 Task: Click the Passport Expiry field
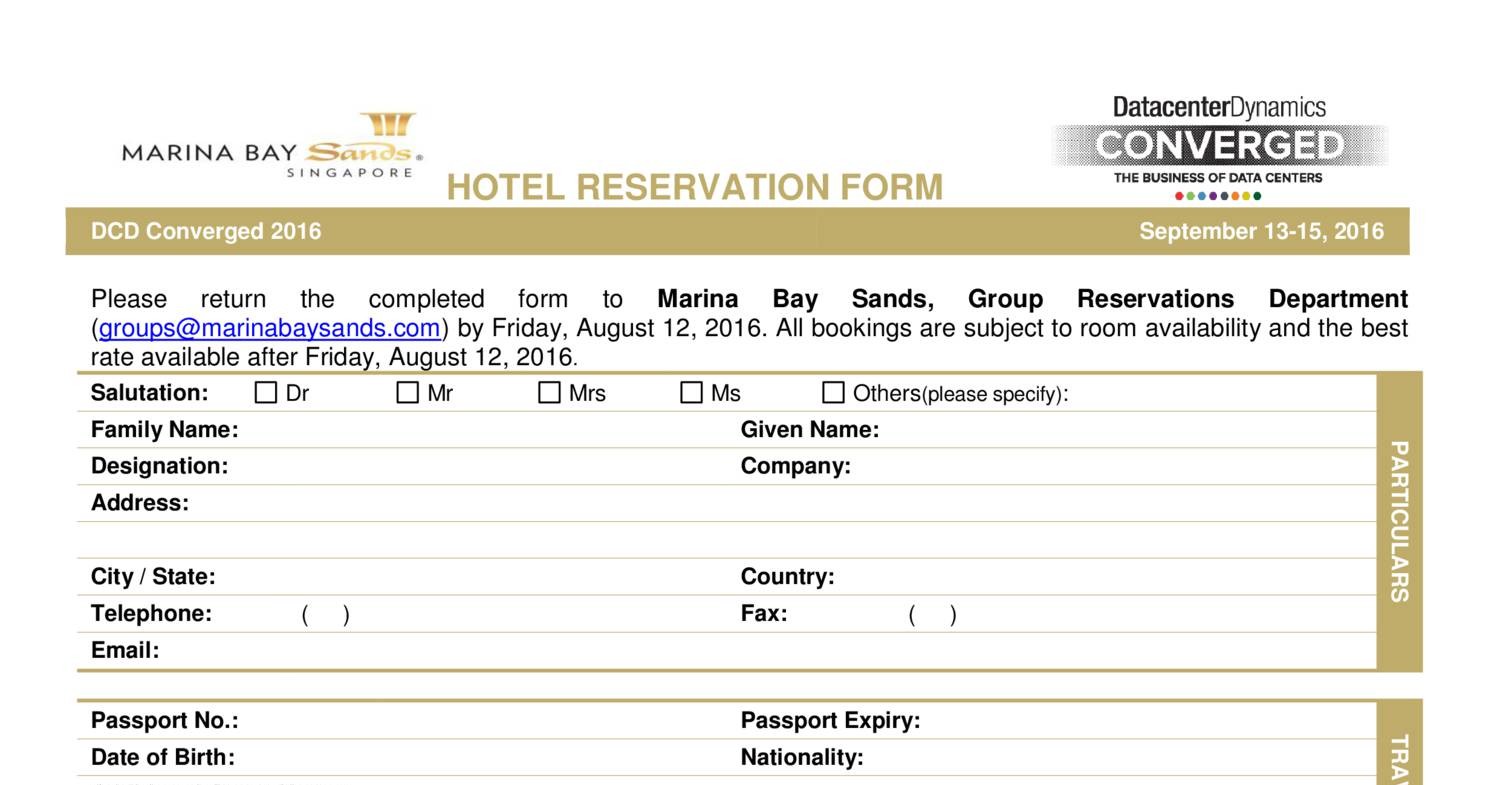point(1140,721)
